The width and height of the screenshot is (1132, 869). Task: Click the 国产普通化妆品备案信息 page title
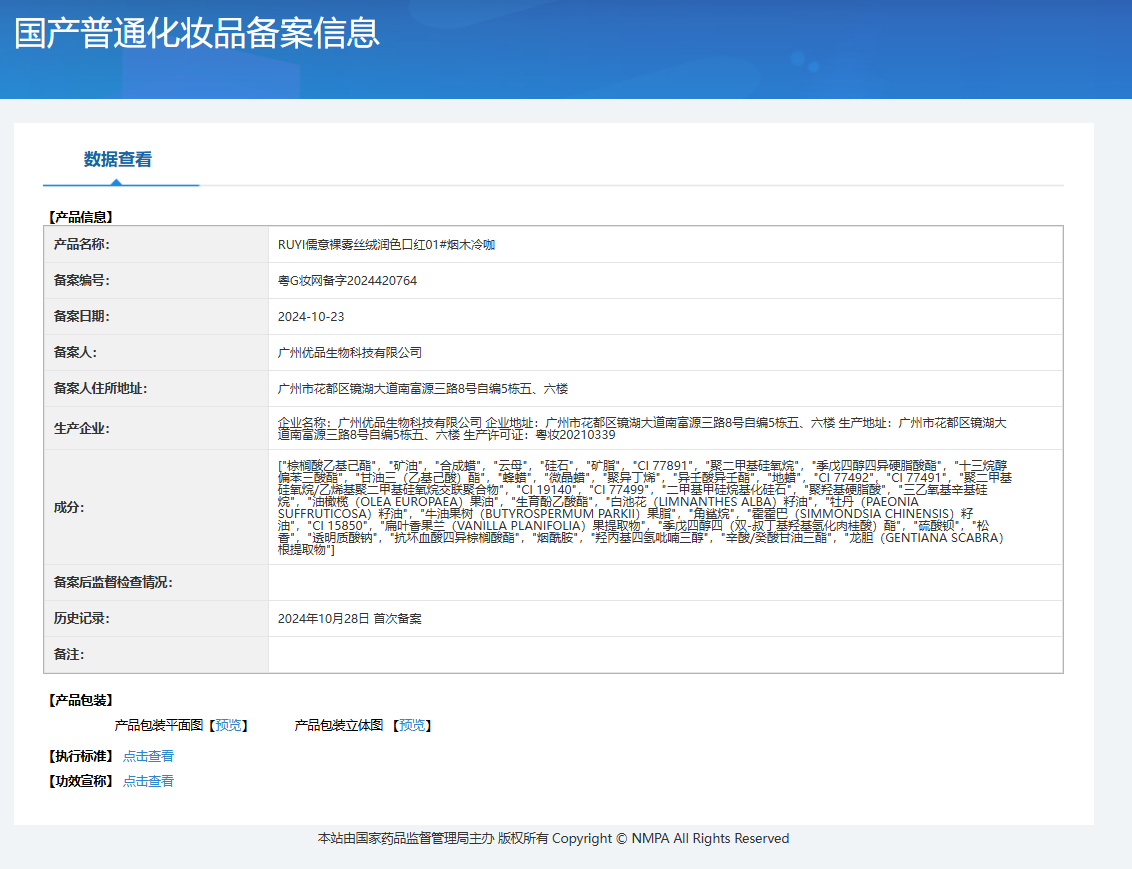[197, 33]
